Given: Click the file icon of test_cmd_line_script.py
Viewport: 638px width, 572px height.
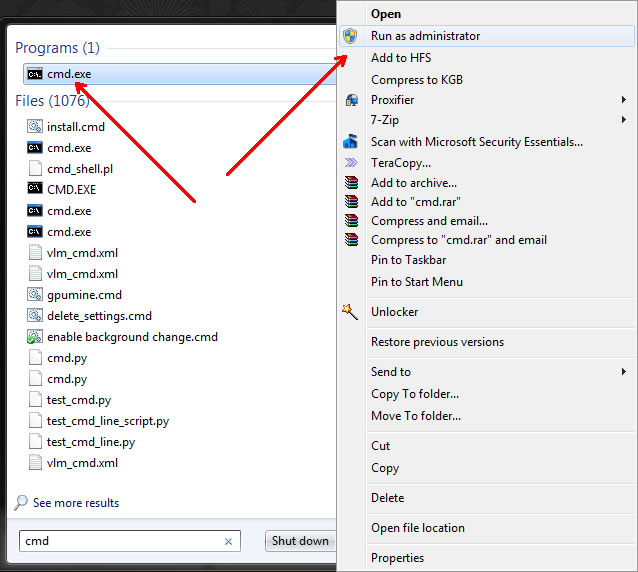Looking at the screenshot, I should pyautogui.click(x=35, y=420).
